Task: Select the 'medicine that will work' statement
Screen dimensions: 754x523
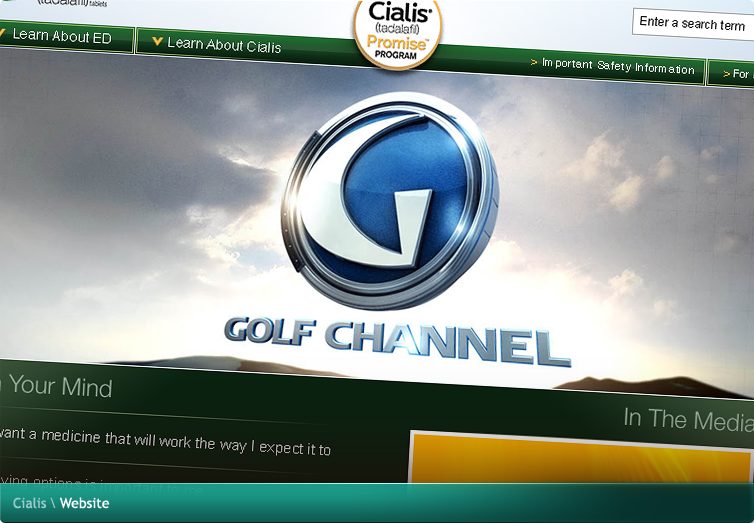Action: (165, 442)
